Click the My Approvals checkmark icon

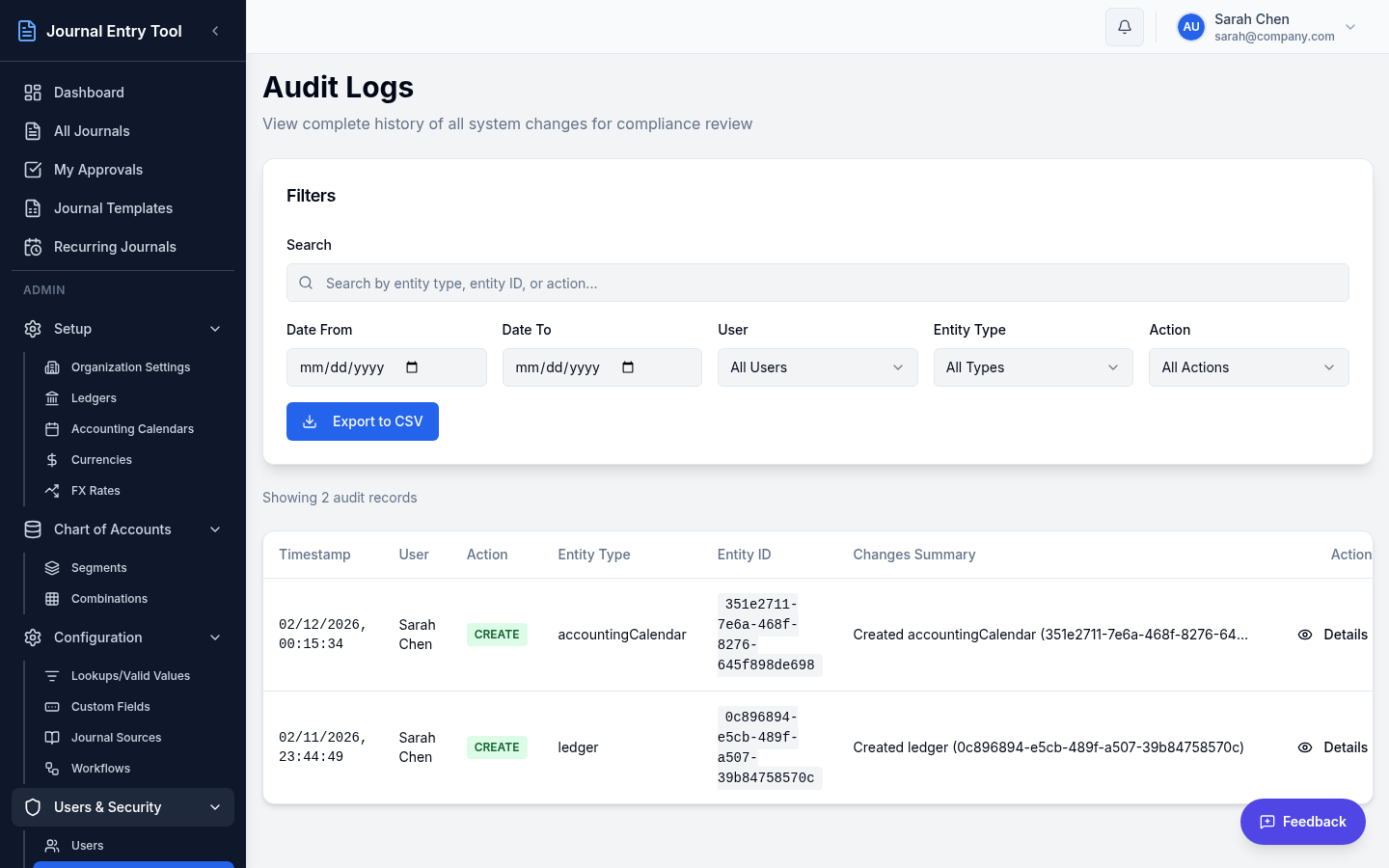point(33,170)
